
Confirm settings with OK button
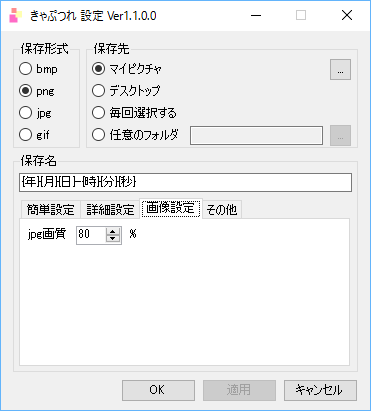click(158, 390)
